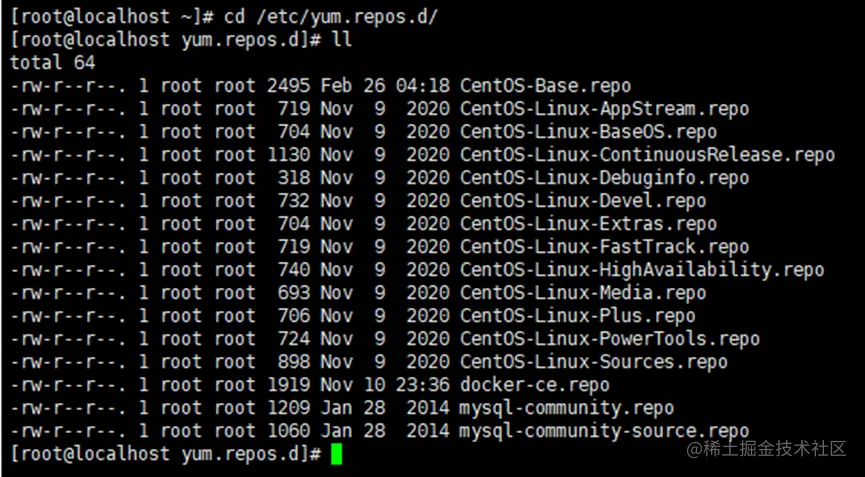Select the CentOS-Linux-AppStream.repo filename
The width and height of the screenshot is (865, 477).
pos(605,109)
